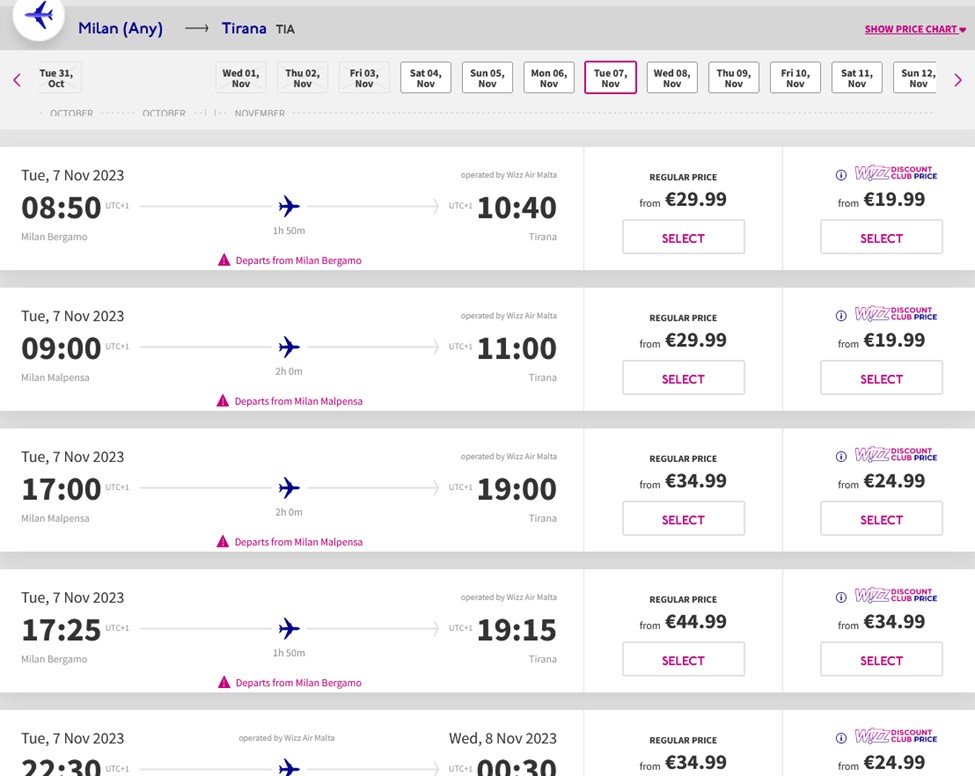This screenshot has width=975, height=776.
Task: Click info icon beside 17:25 flight discount price
Action: pos(841,597)
